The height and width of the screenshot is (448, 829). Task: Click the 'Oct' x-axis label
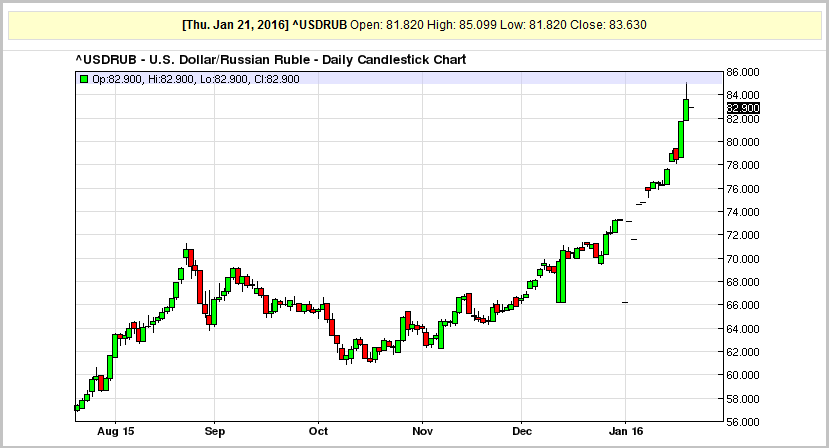point(318,431)
